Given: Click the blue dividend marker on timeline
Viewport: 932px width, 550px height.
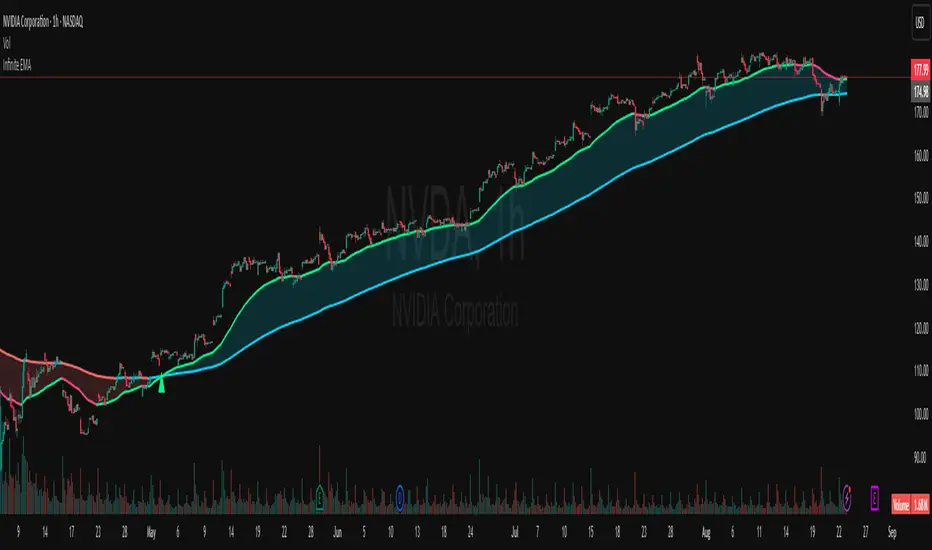Looking at the screenshot, I should 400,498.
